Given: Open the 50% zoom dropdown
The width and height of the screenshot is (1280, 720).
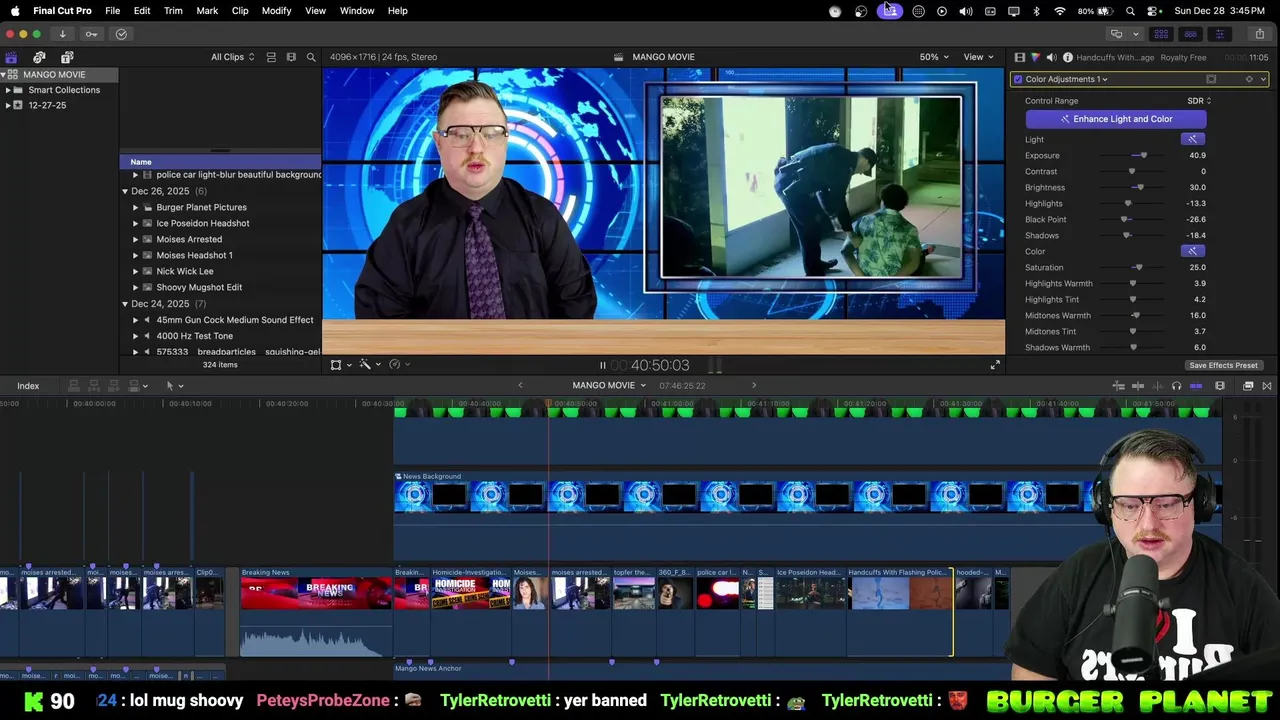Looking at the screenshot, I should [x=934, y=57].
